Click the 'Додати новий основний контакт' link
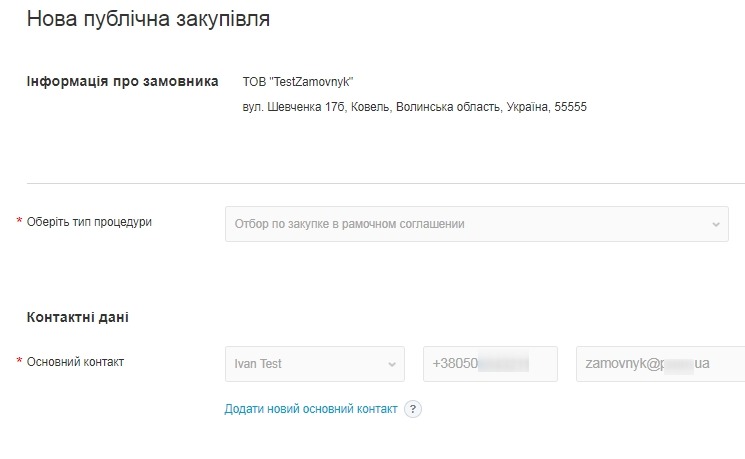The width and height of the screenshot is (745, 459). [x=311, y=409]
